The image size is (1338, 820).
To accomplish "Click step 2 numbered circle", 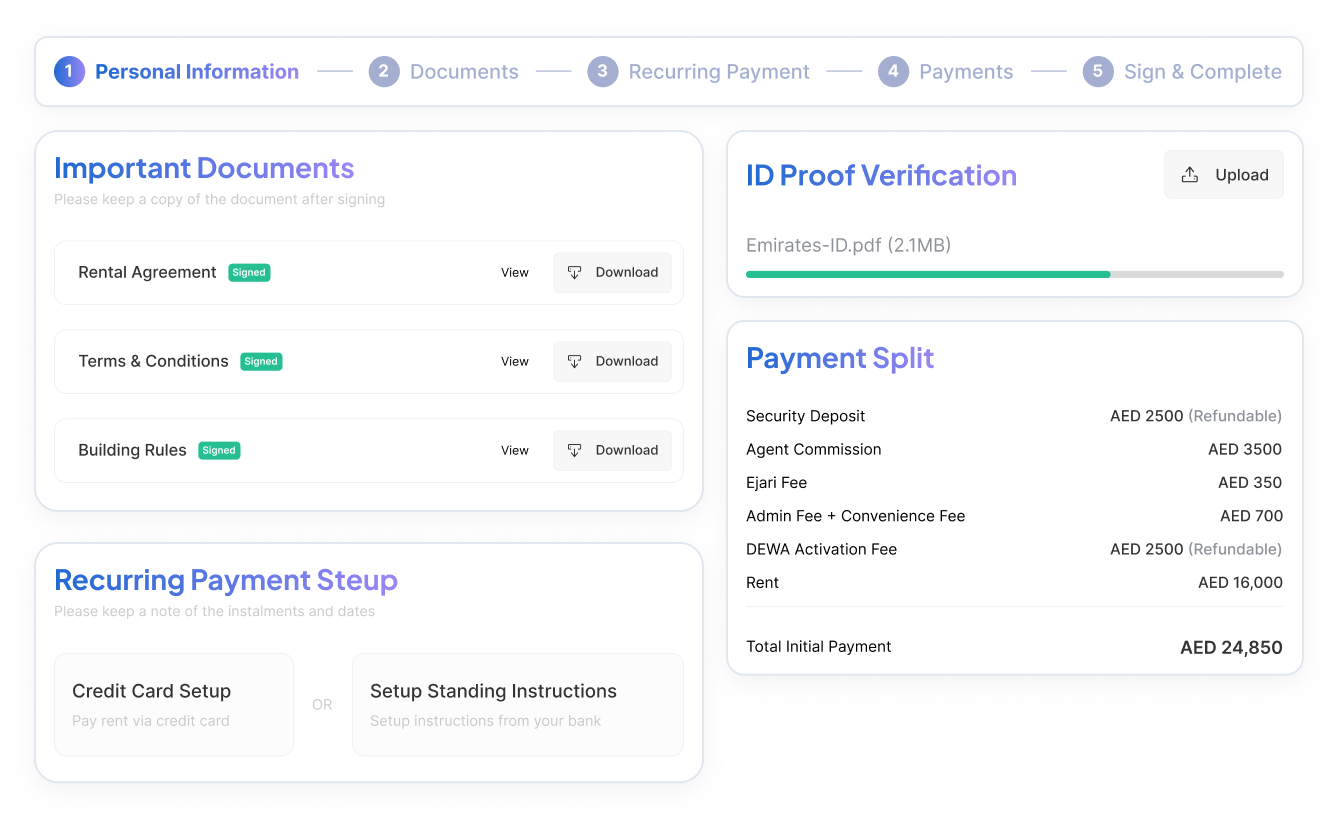I will [383, 72].
